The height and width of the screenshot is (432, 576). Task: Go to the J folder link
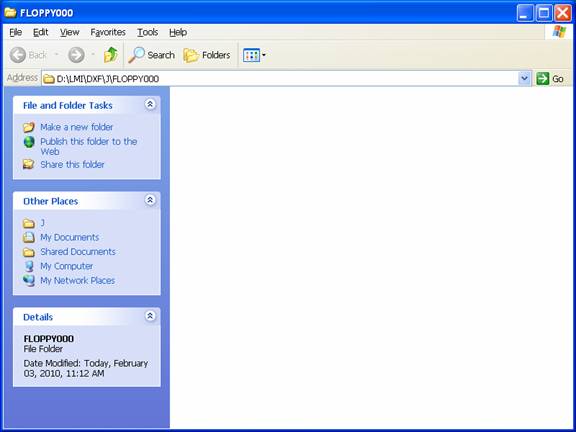point(42,223)
